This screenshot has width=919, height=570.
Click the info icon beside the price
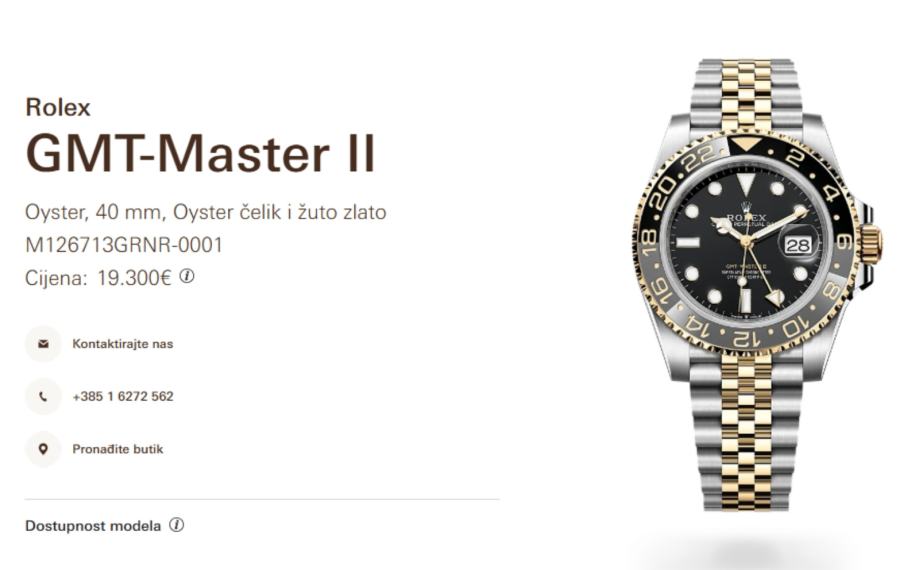(186, 276)
